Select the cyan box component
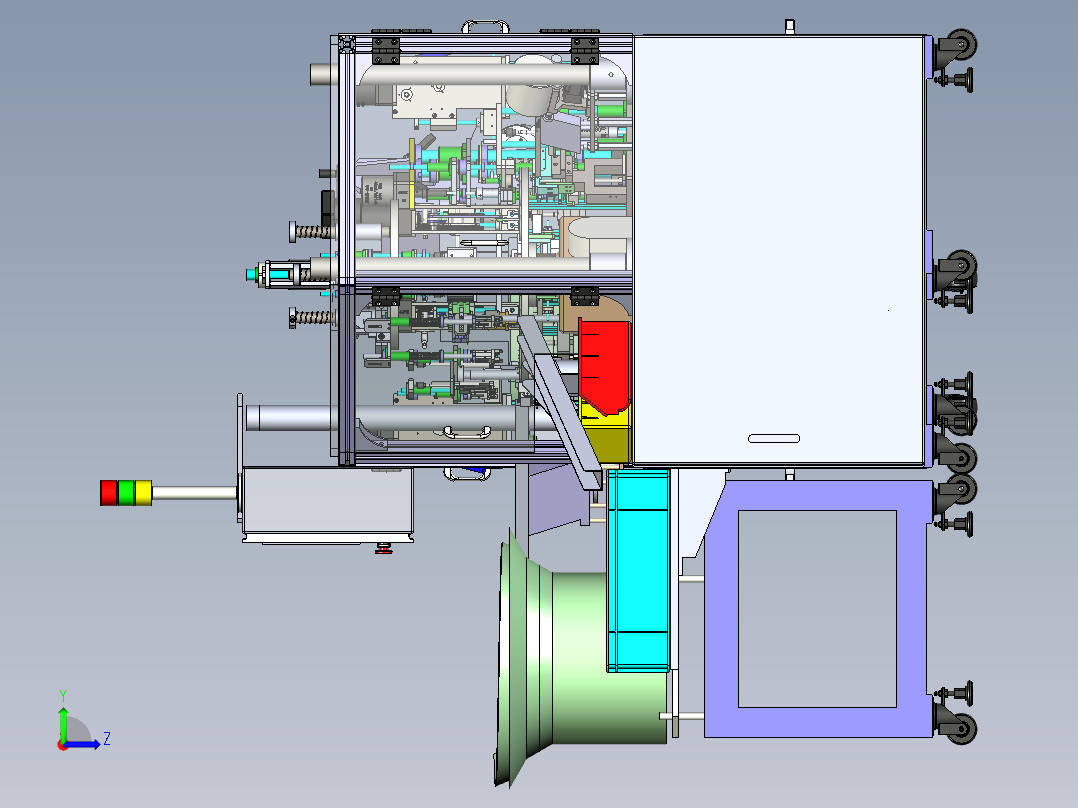Screen dimensions: 1078x808 tap(638, 570)
